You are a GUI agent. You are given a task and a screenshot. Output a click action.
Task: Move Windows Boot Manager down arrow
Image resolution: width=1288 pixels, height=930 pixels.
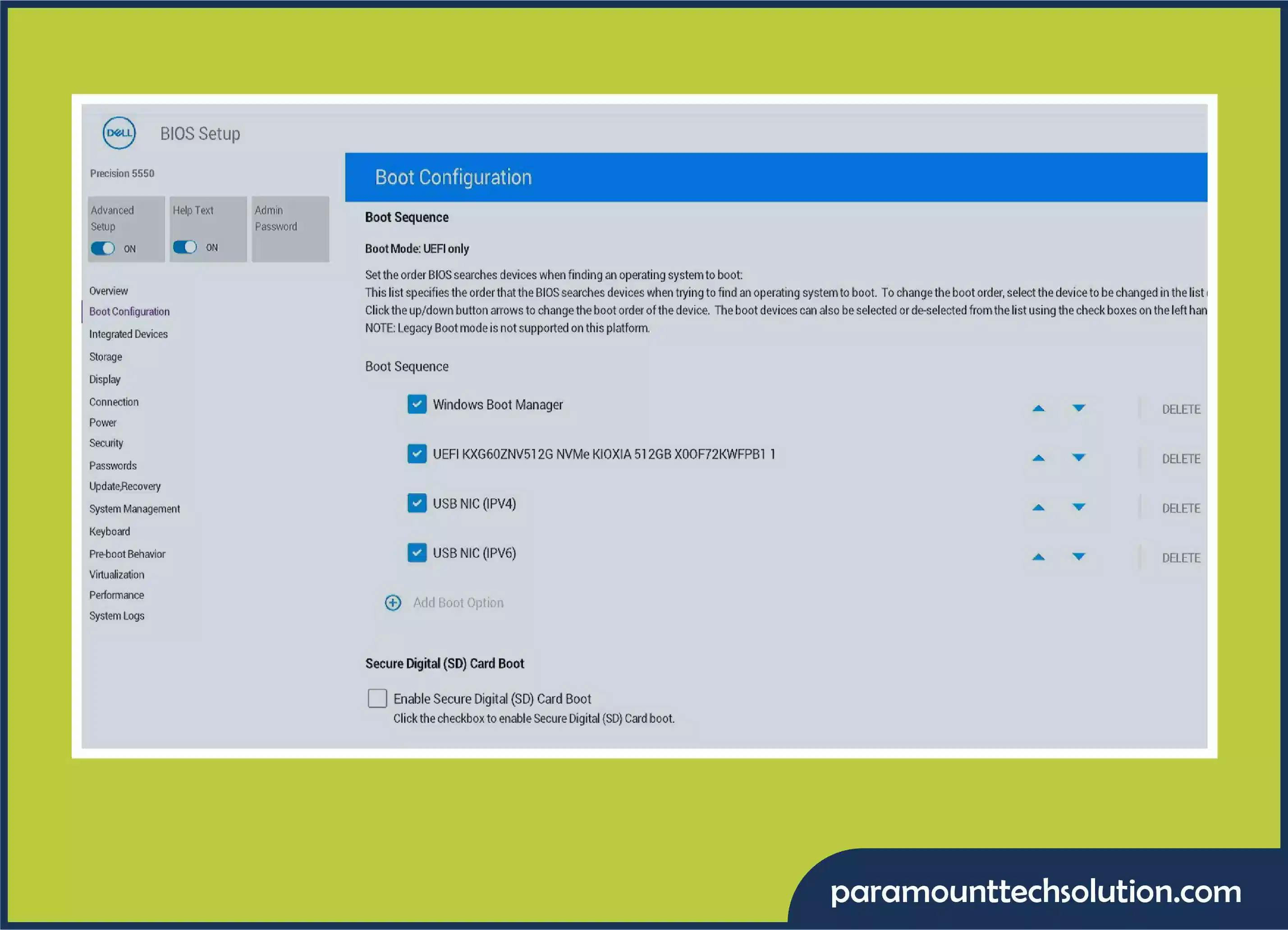coord(1078,408)
